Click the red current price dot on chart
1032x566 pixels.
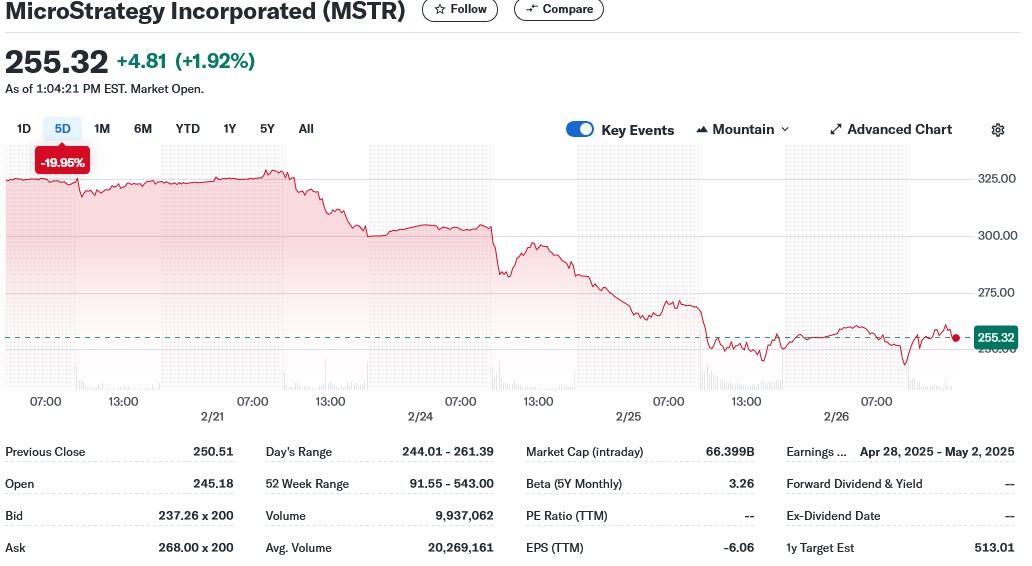(x=956, y=338)
